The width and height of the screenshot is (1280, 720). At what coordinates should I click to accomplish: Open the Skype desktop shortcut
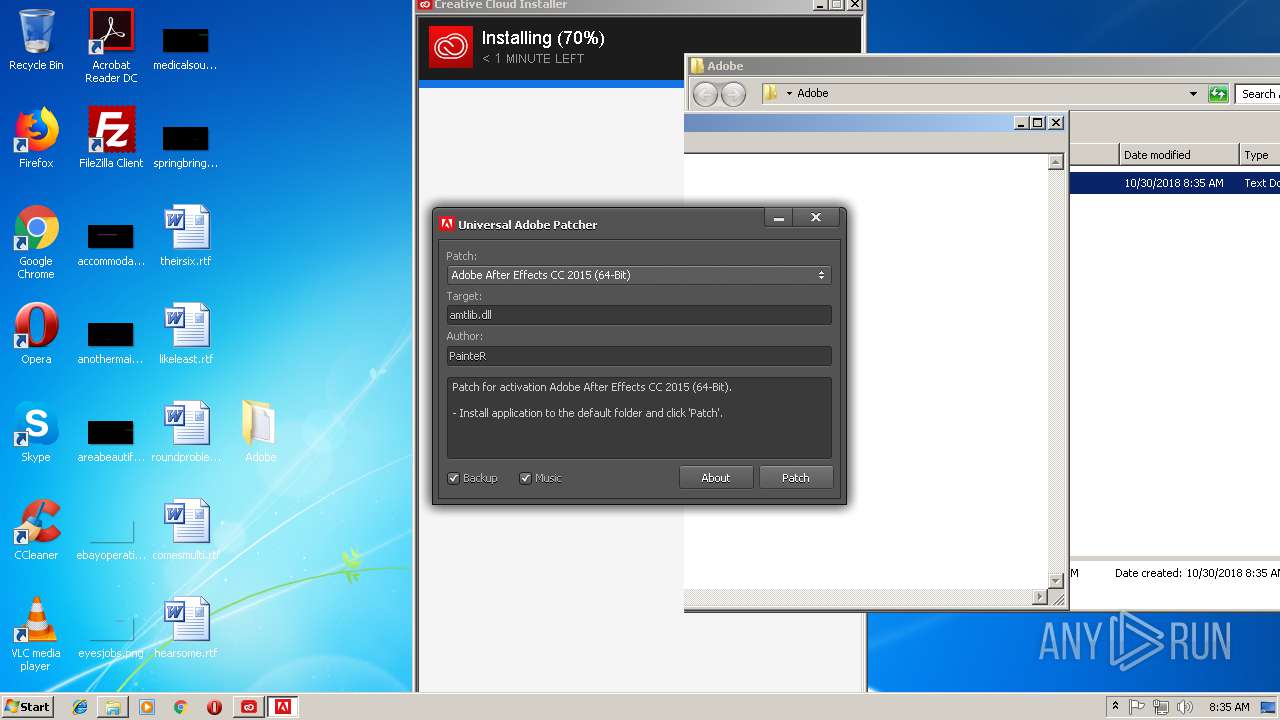coord(36,432)
